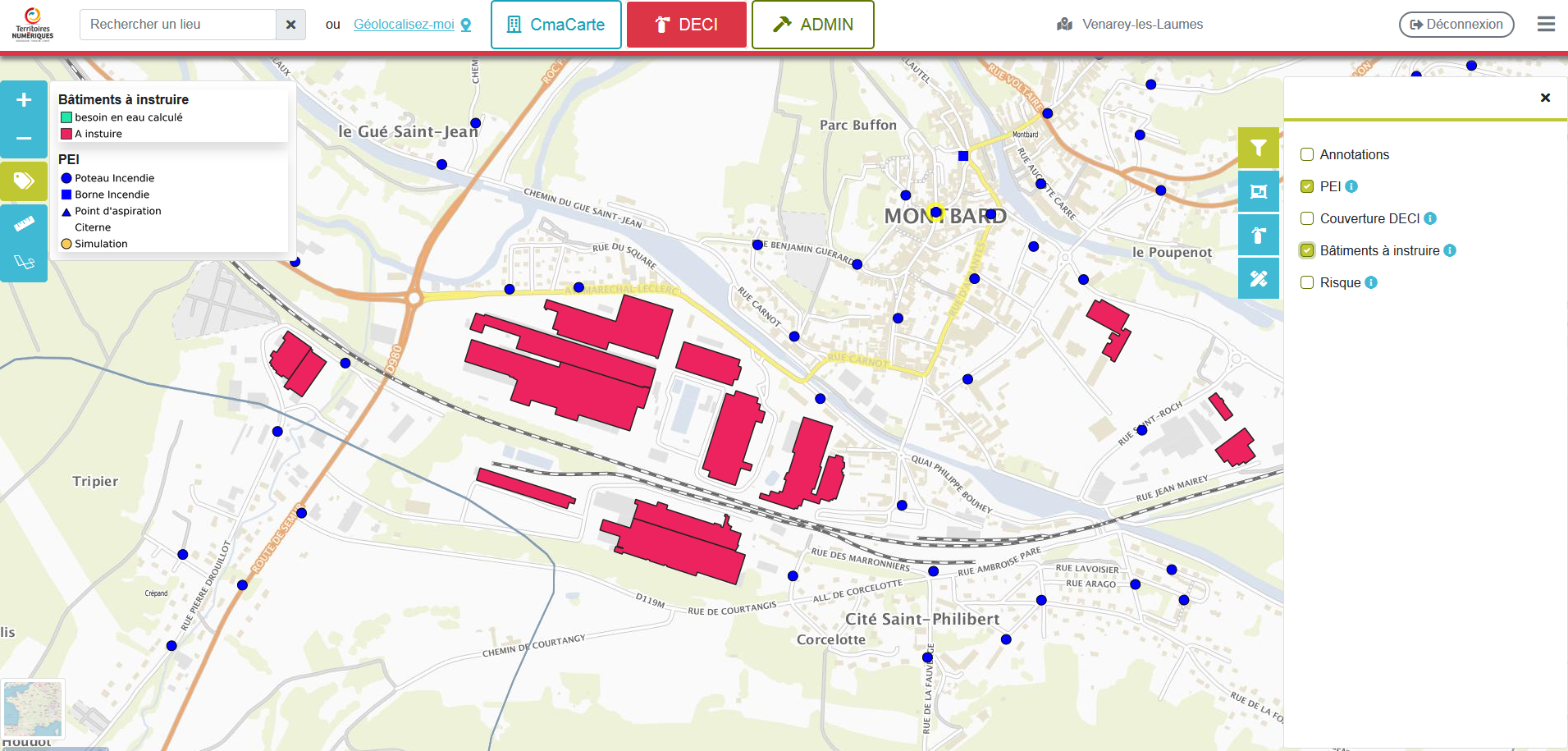Zoom out with the minus button
1568x751 pixels.
click(24, 138)
